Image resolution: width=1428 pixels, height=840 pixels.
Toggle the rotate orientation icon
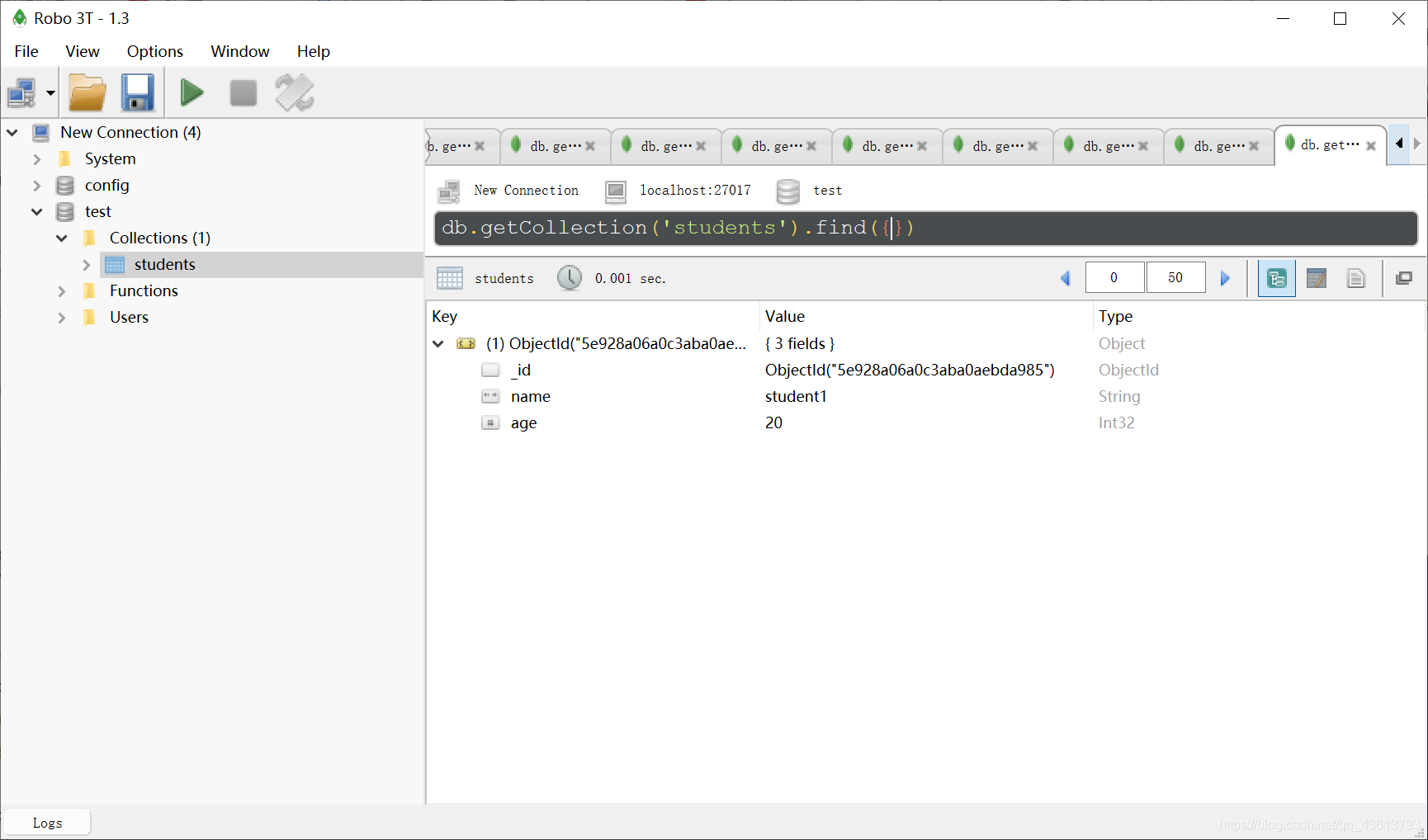[295, 92]
